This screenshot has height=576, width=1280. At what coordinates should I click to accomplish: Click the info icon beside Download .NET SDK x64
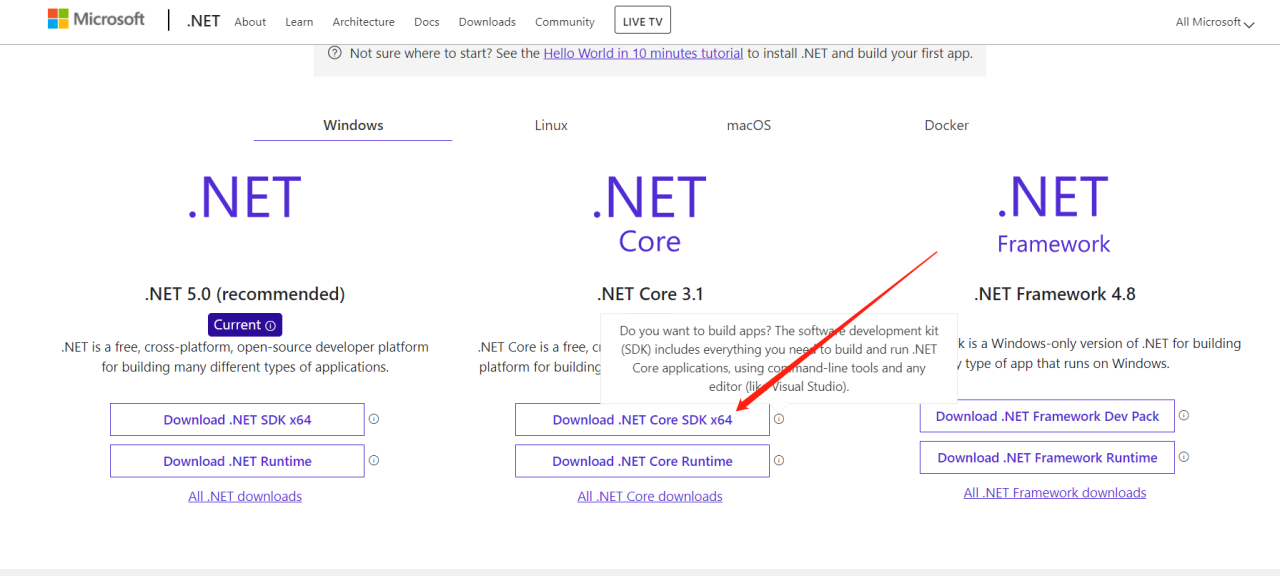point(374,418)
